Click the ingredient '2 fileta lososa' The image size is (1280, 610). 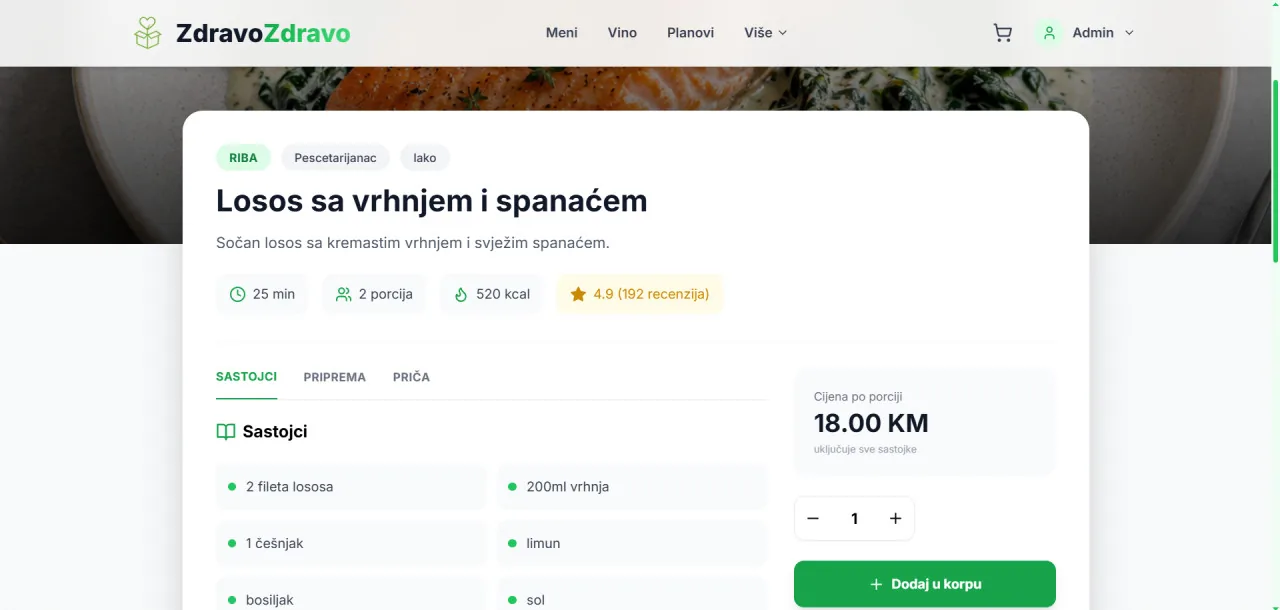[x=350, y=487]
